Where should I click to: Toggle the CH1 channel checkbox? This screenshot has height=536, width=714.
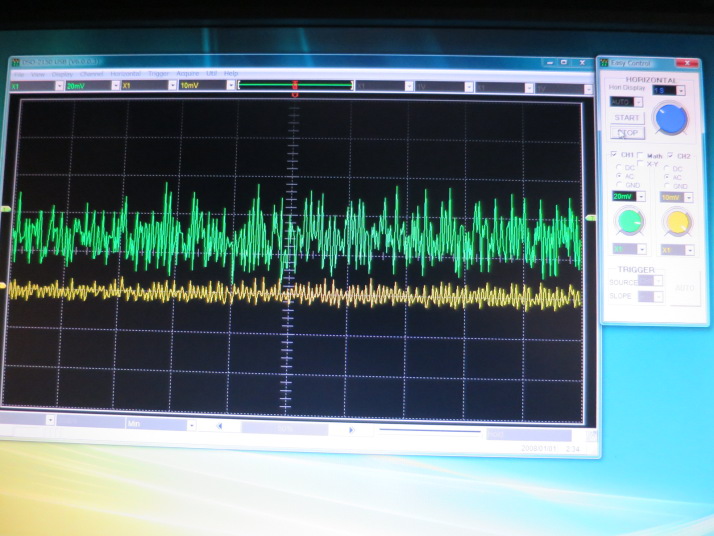[614, 156]
